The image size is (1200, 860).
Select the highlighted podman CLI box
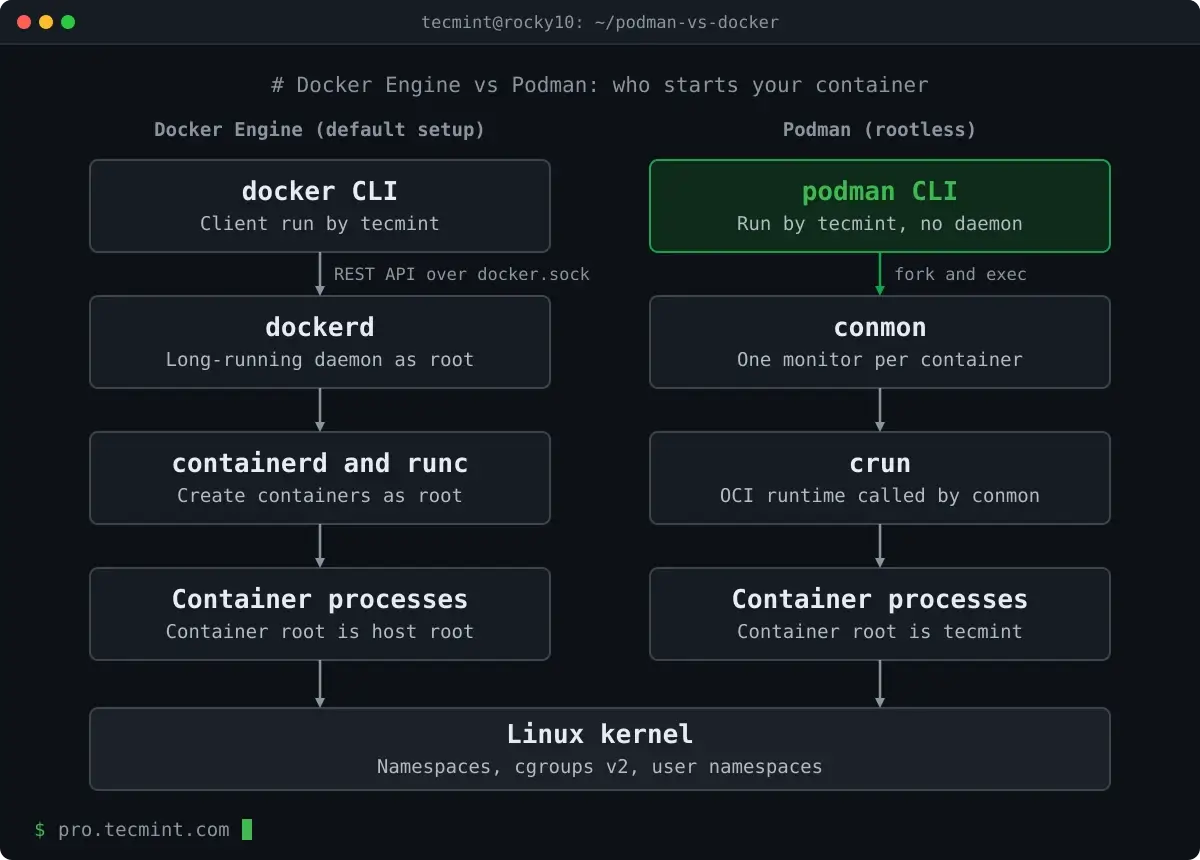tap(880, 206)
